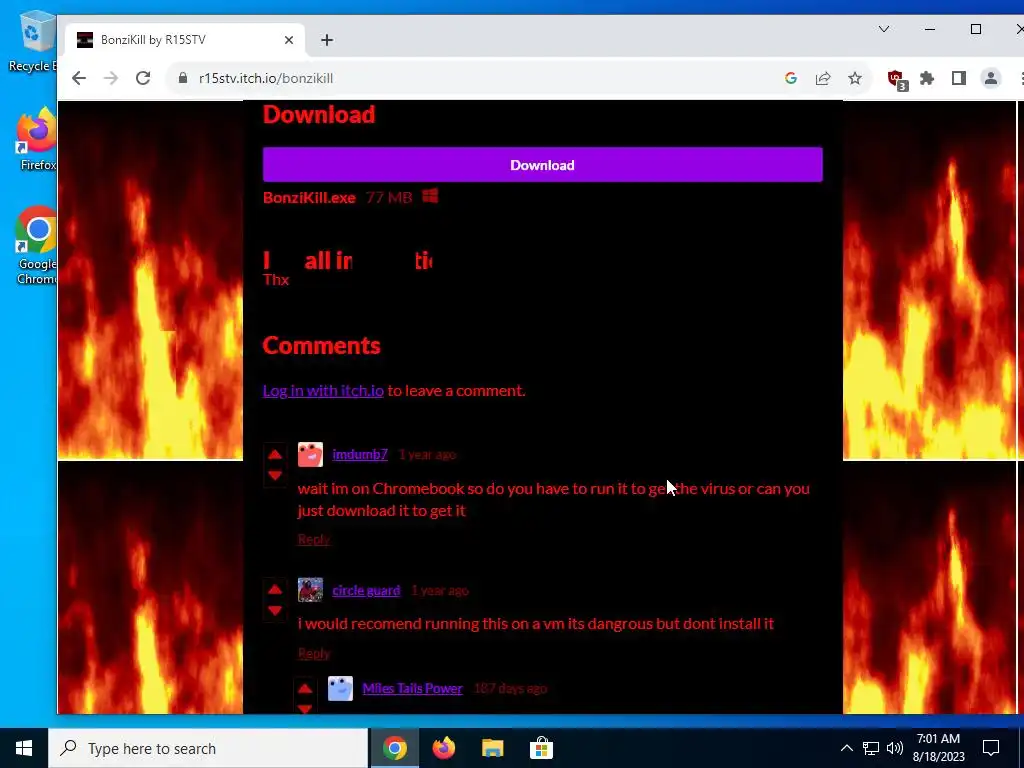
Task: Toggle the browser side panel icon
Action: 959,78
